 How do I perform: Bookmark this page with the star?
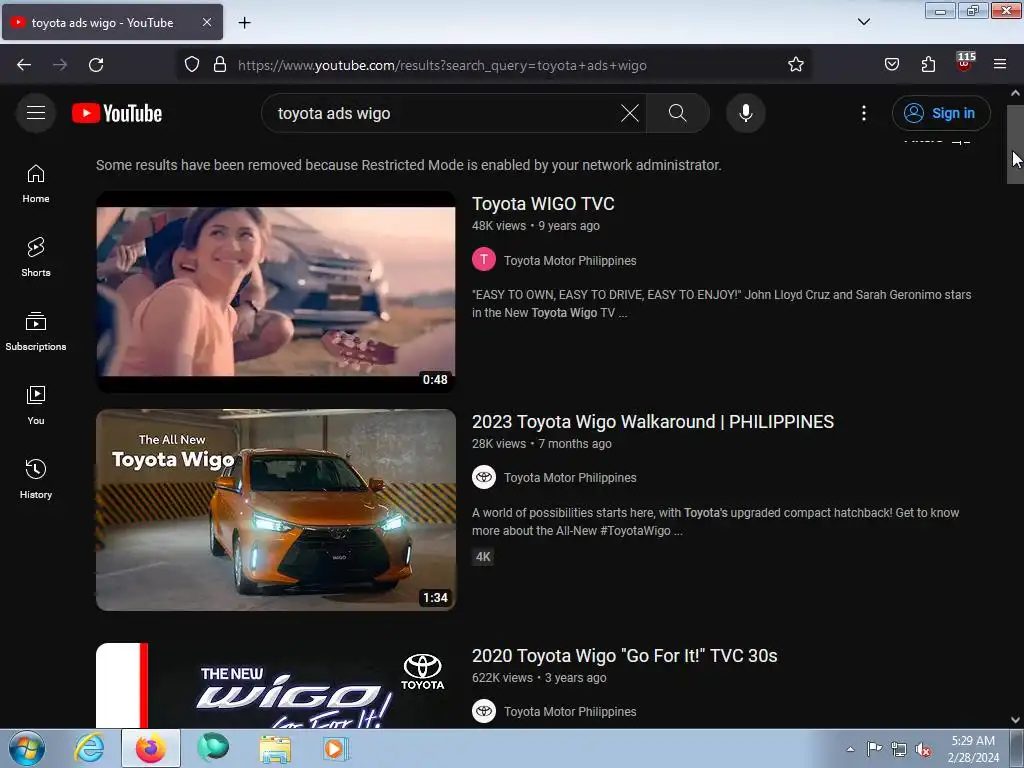(x=795, y=65)
